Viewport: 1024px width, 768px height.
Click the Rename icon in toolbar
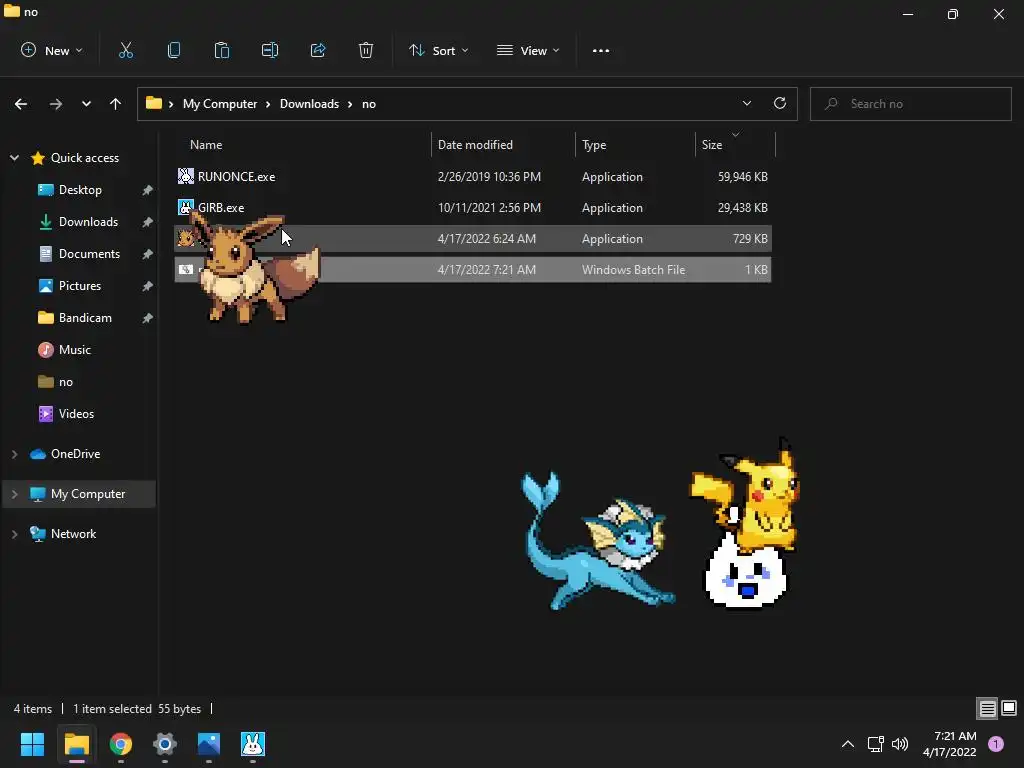tap(270, 50)
